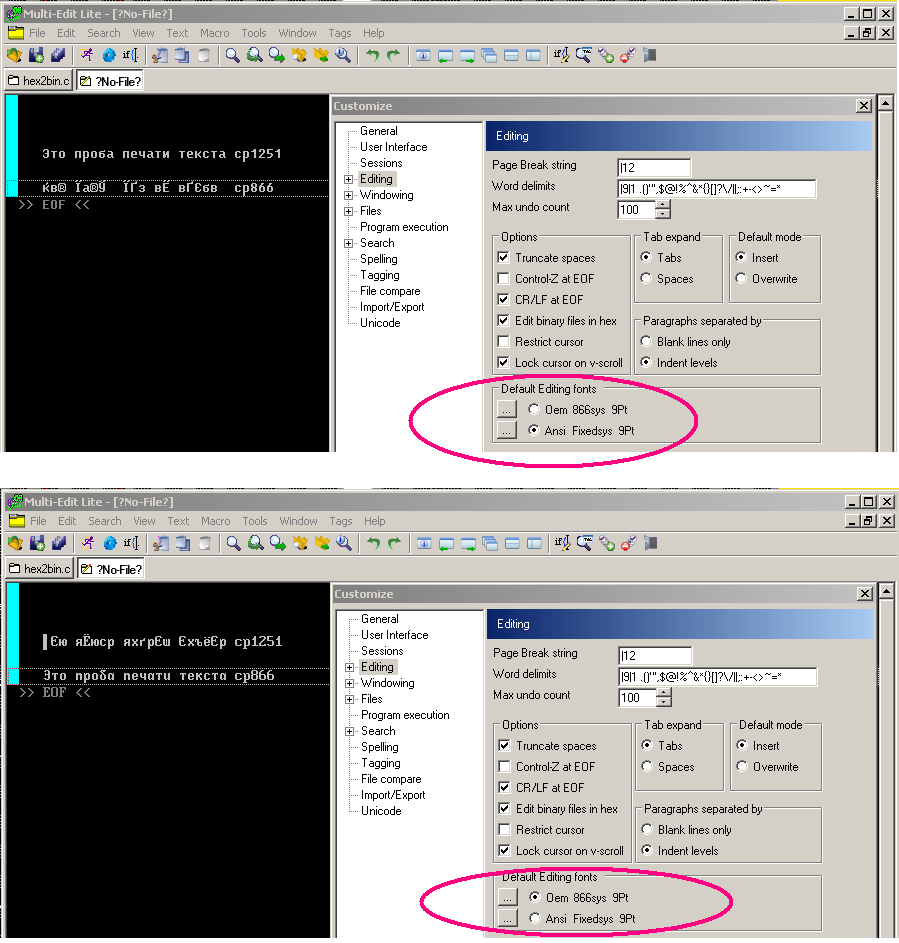Click the blue globe icon in lower window toolbar
This screenshot has height=943, width=899.
pyautogui.click(x=110, y=544)
